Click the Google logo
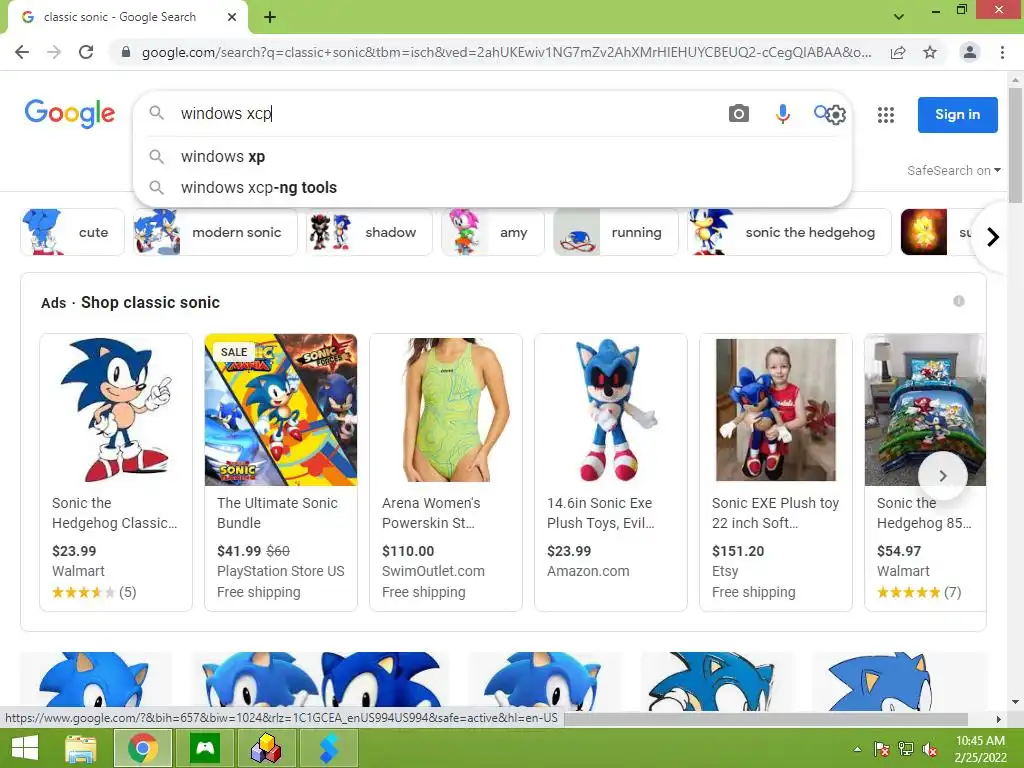This screenshot has height=768, width=1024. (70, 114)
